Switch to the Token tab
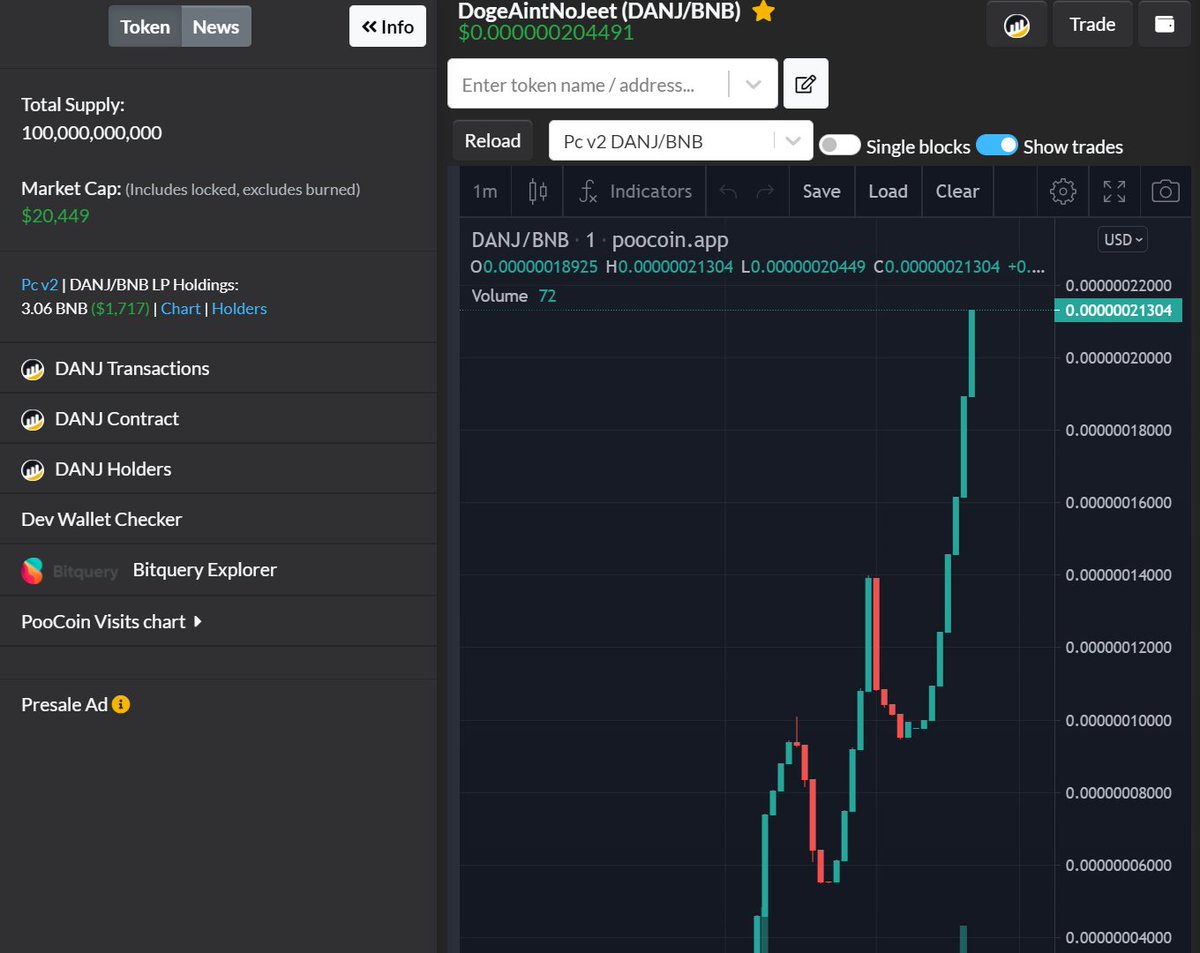 pos(145,27)
